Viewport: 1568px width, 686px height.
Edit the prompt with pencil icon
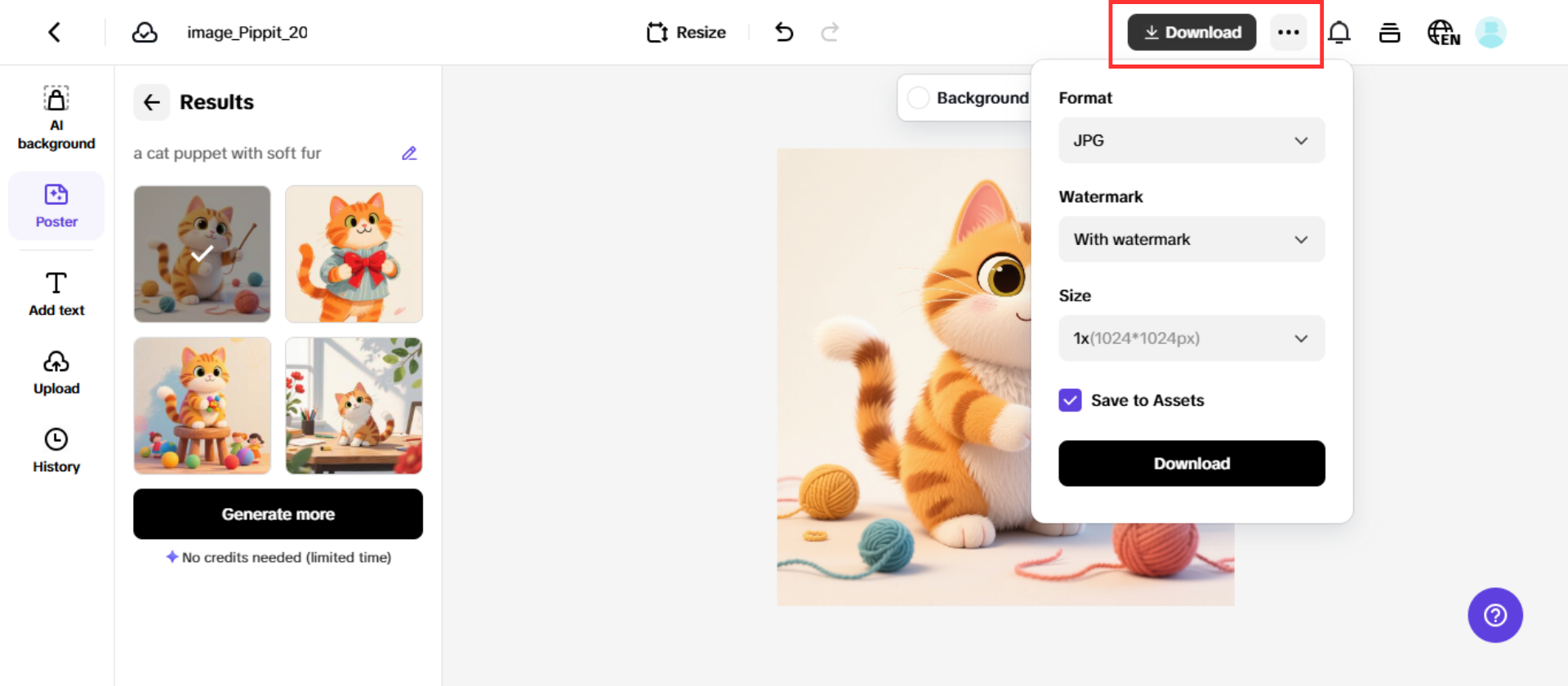tap(409, 154)
